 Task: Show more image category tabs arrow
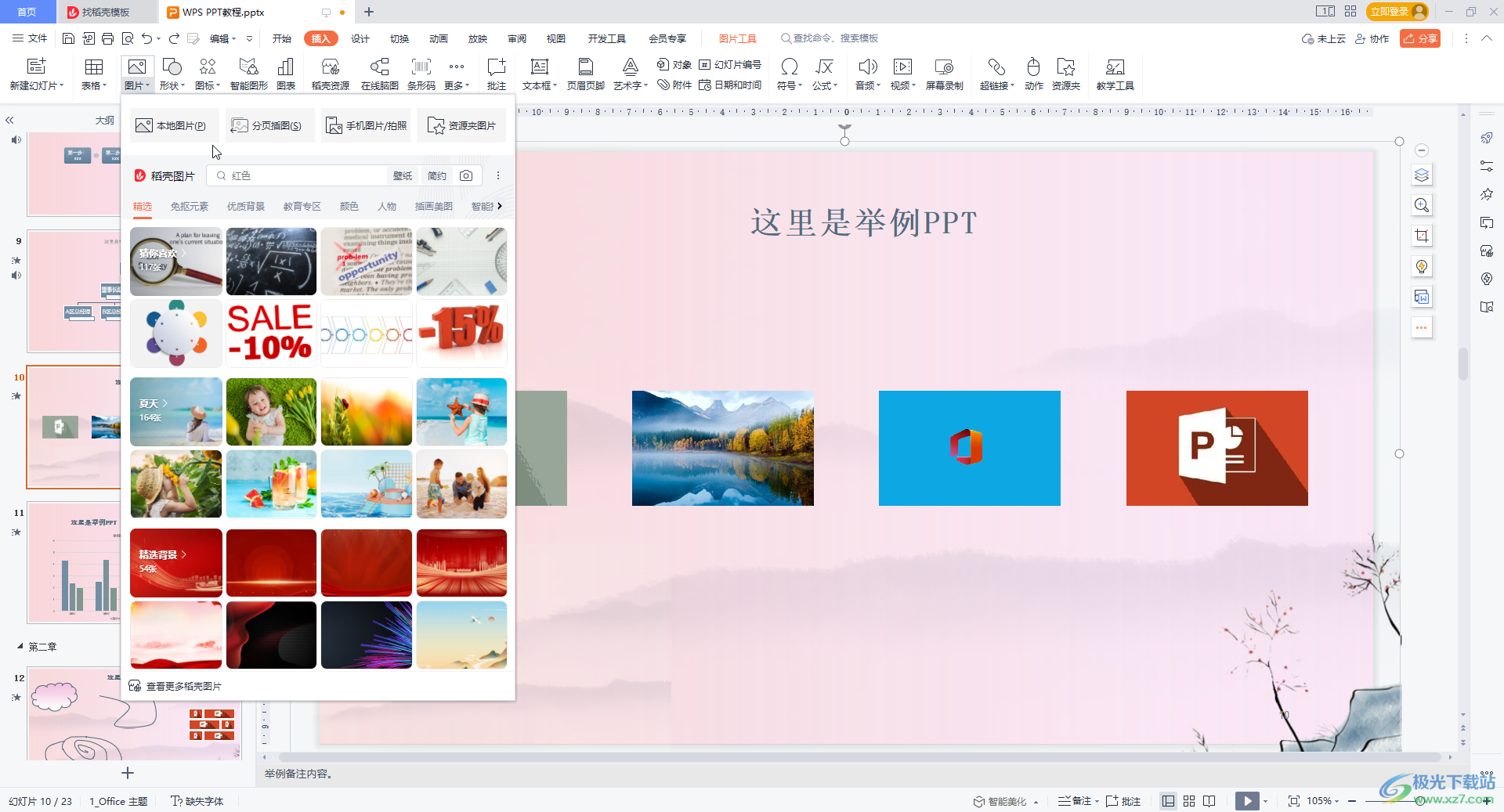(x=500, y=206)
